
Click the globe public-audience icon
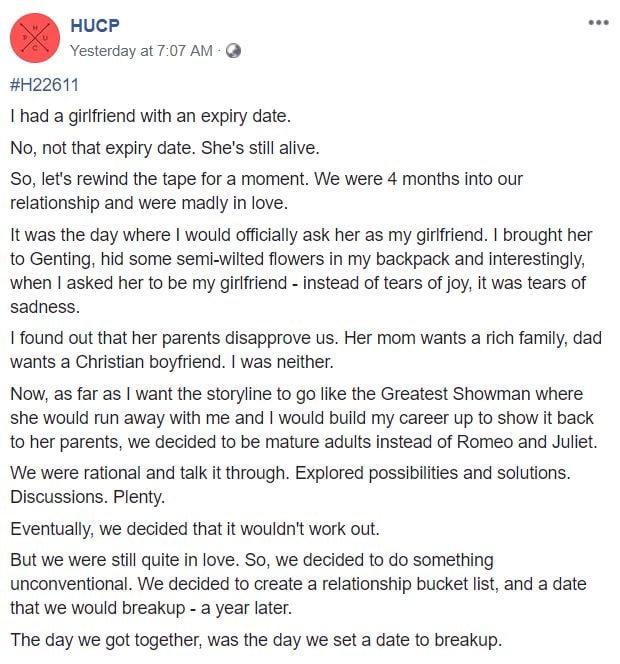(x=234, y=50)
